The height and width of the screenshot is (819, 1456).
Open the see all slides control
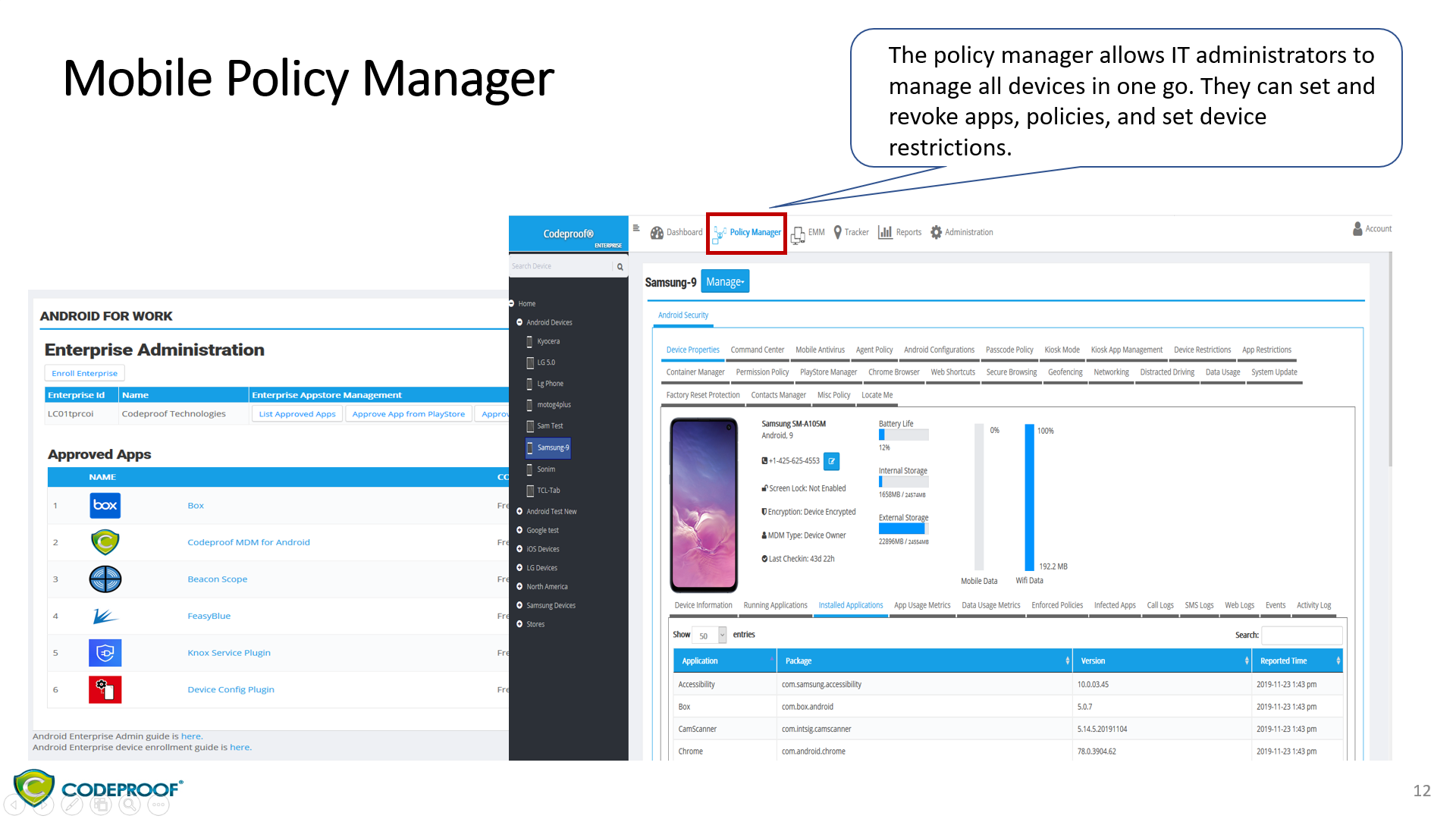(x=101, y=806)
